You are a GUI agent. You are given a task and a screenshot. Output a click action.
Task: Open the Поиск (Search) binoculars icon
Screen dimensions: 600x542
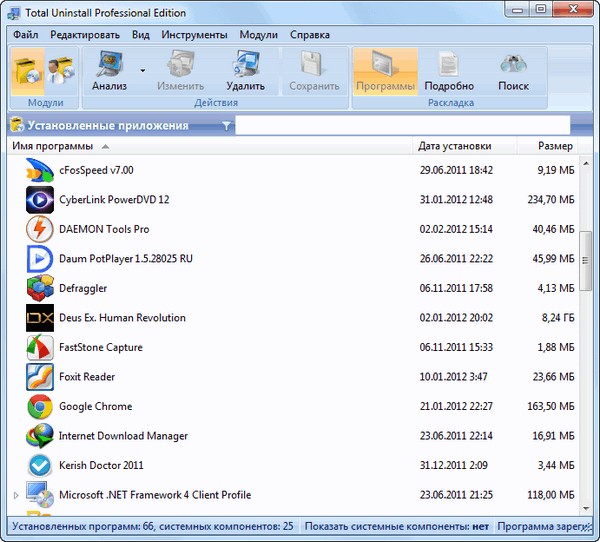pyautogui.click(x=513, y=67)
